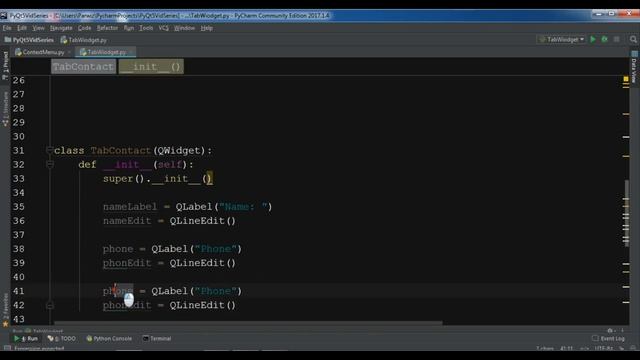640x360 pixels.
Task: Open the Event Log panel
Action: 609,338
